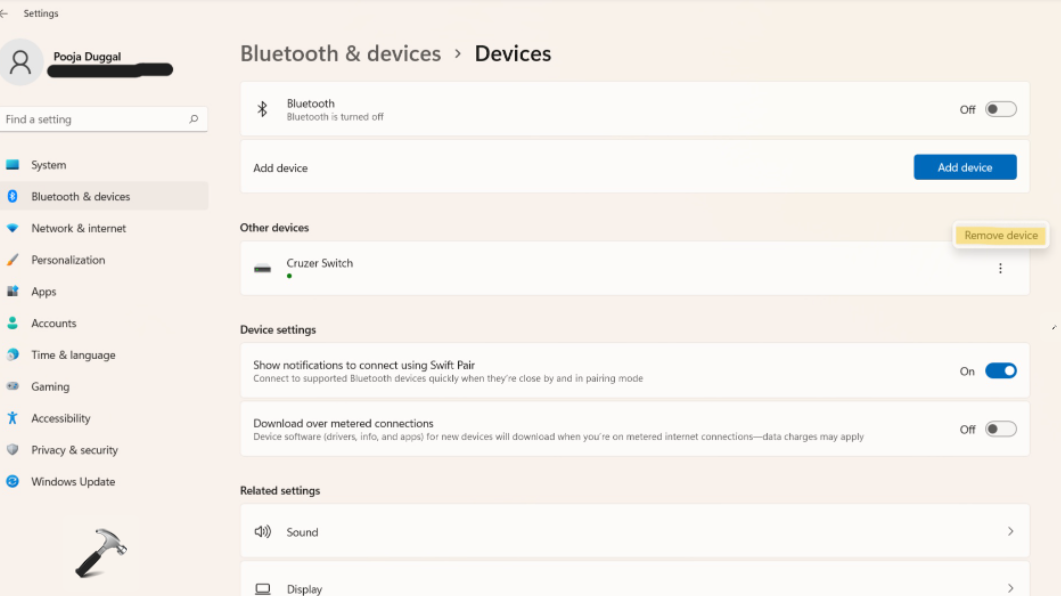This screenshot has width=1061, height=596.
Task: Go to the Gaming settings section
Action: 50,387
